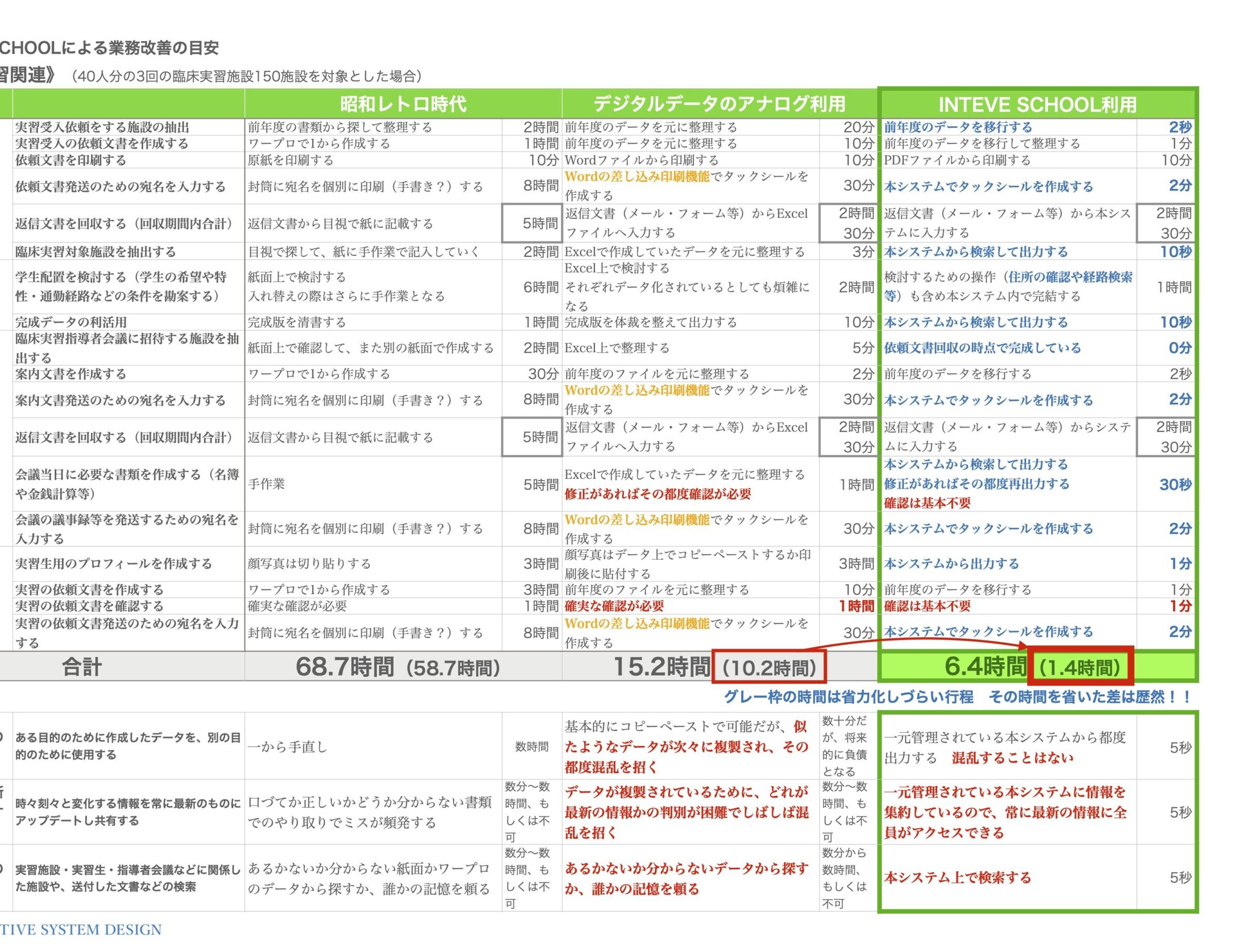Viewport: 1233px width, 952px height.
Task: Select the title text CHOOLによる業務改善の目安
Action: pyautogui.click(x=109, y=48)
